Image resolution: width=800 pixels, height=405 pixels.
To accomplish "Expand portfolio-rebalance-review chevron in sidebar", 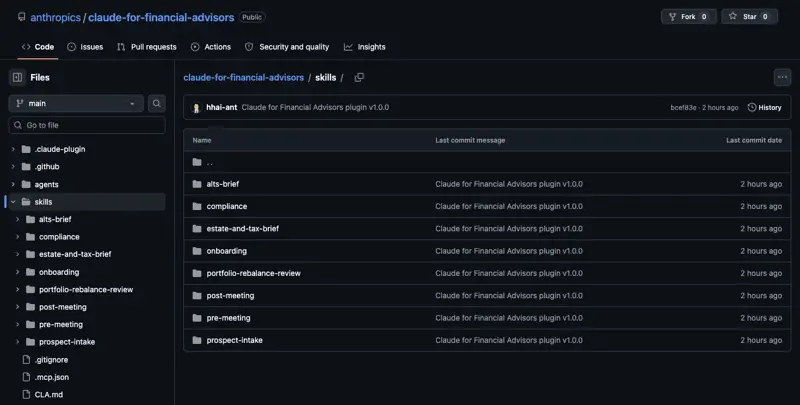I will click(17, 289).
